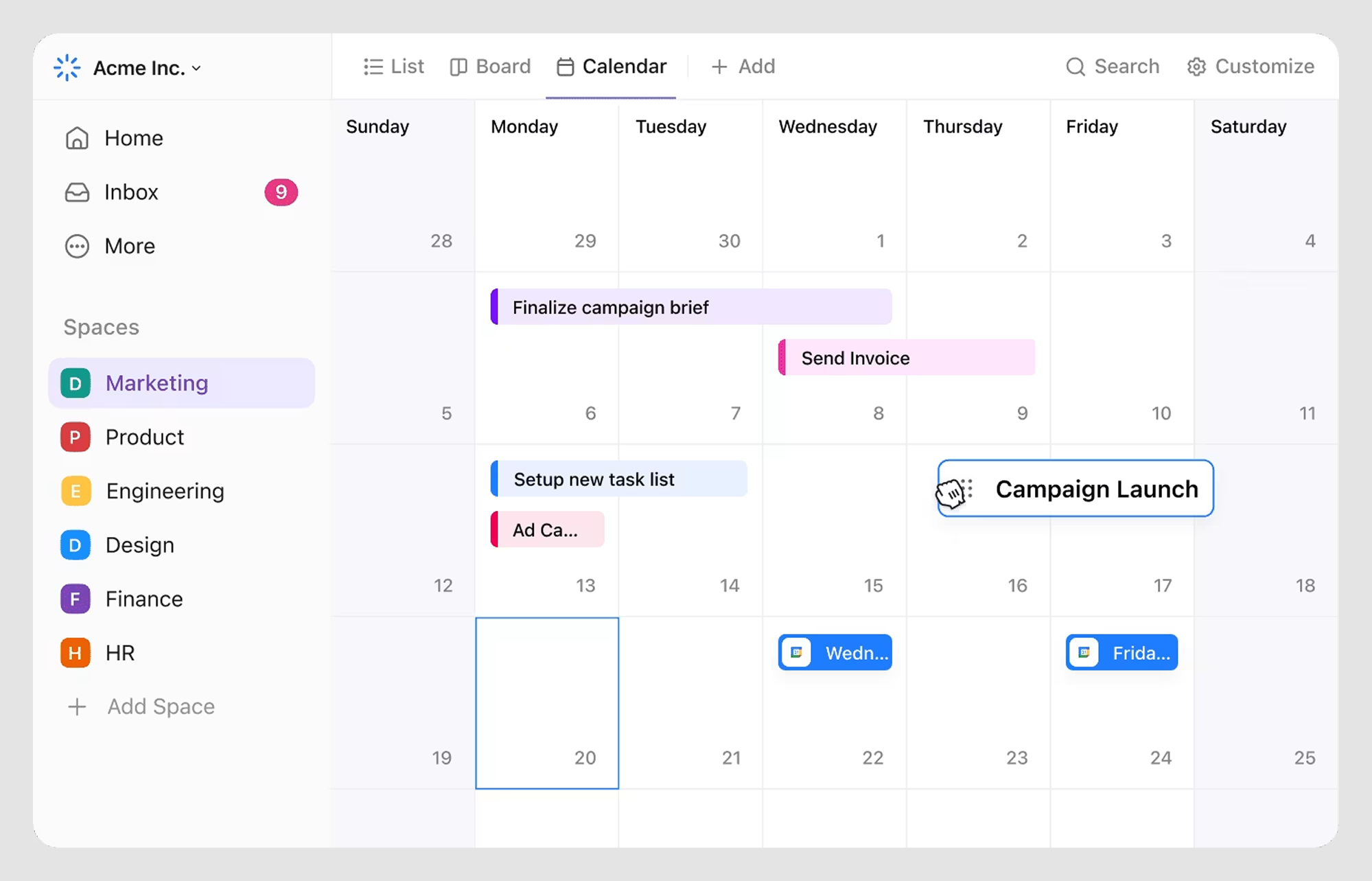Click the Design space icon
1372x881 pixels.
coord(75,545)
